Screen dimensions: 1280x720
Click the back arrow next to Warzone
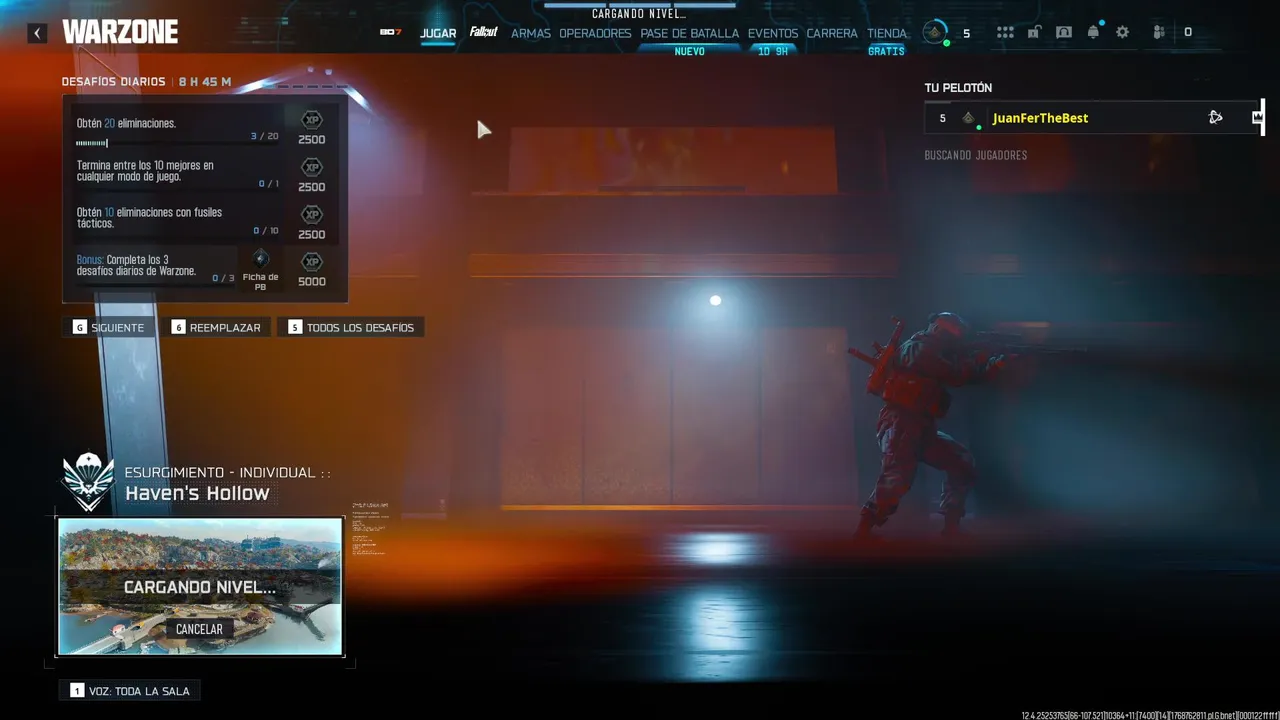click(x=37, y=33)
